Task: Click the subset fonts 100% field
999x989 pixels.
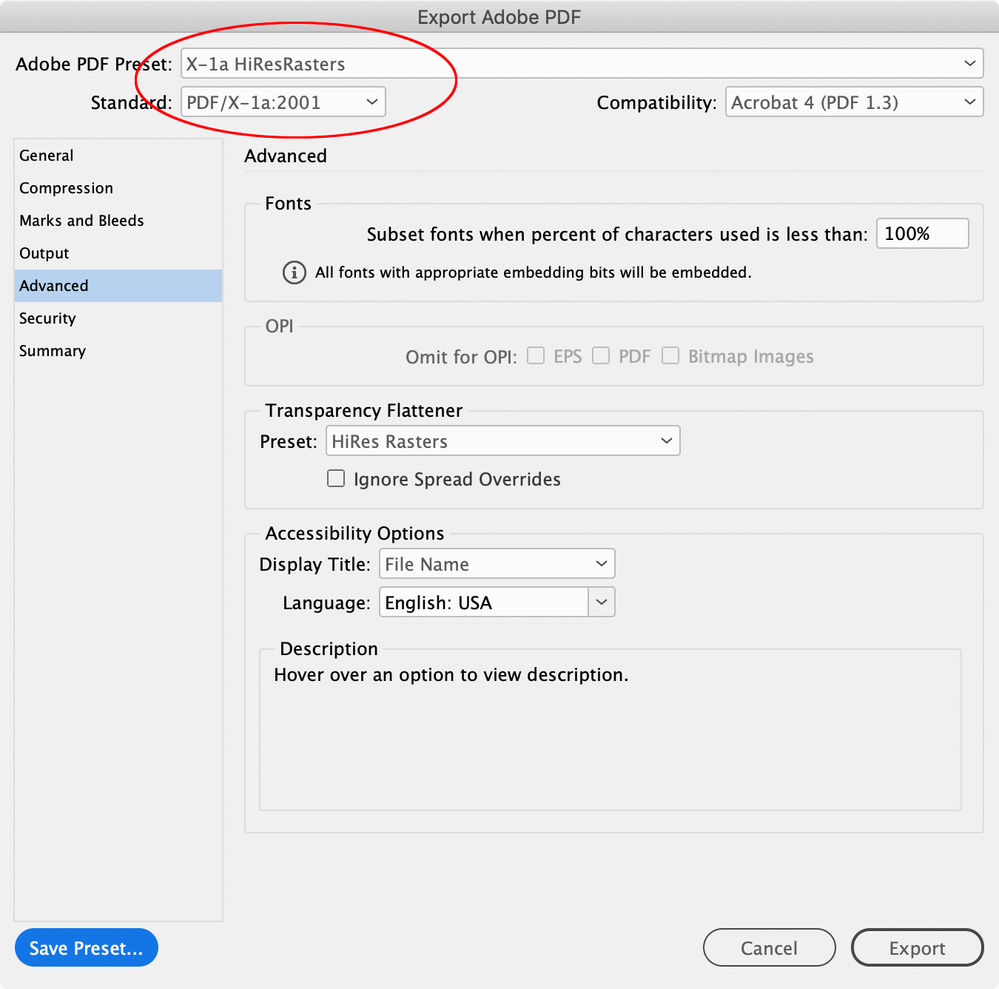Action: click(923, 234)
